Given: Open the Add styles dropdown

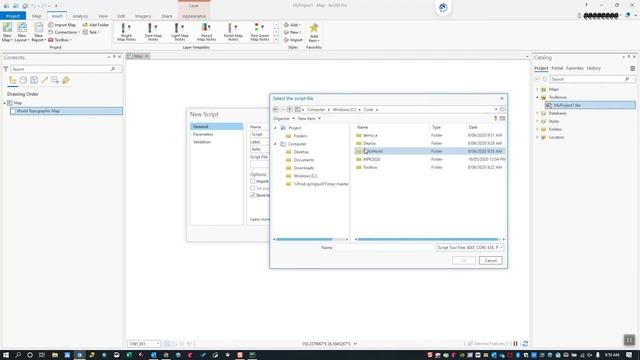Looking at the screenshot, I should click(292, 25).
